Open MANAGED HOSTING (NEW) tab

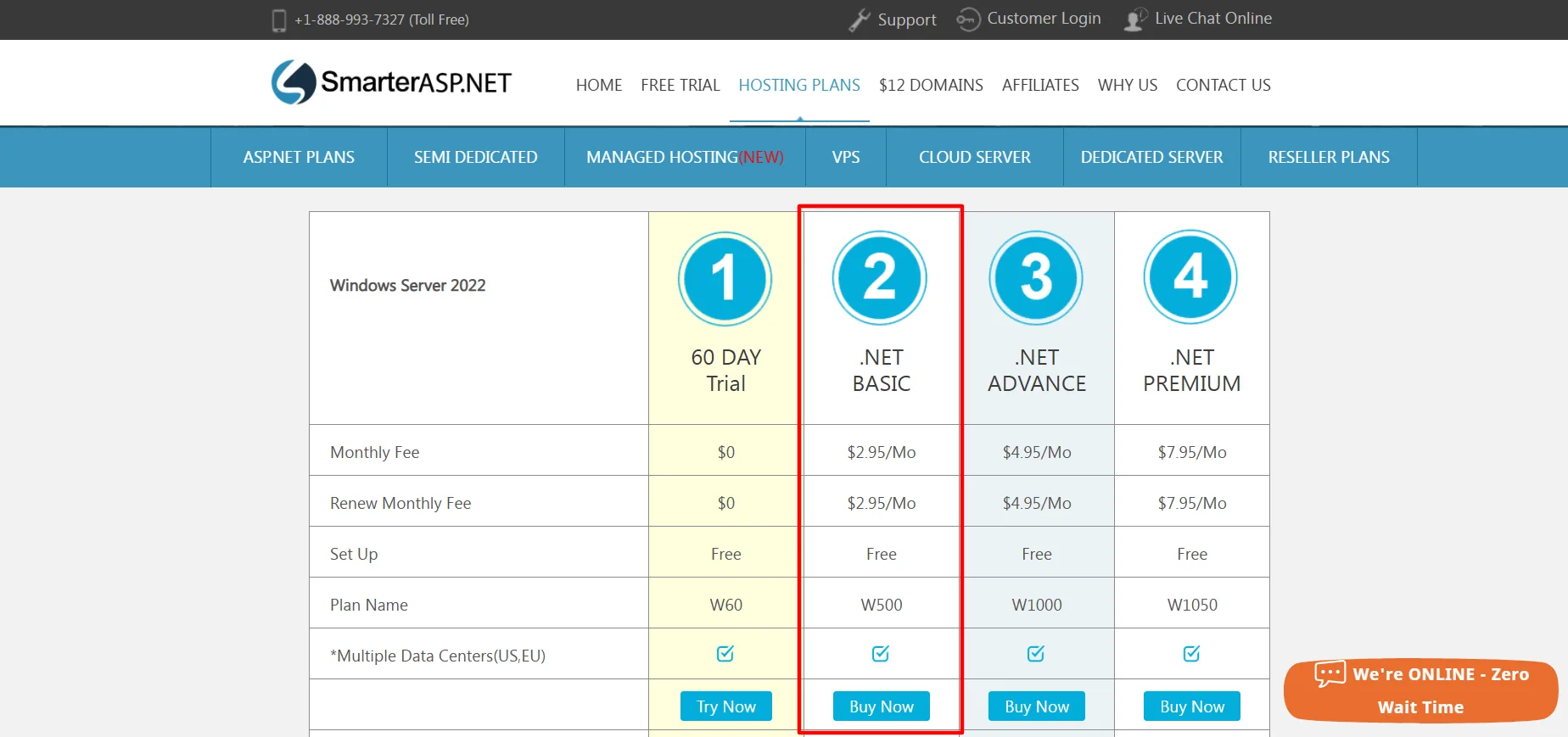pyautogui.click(x=685, y=157)
